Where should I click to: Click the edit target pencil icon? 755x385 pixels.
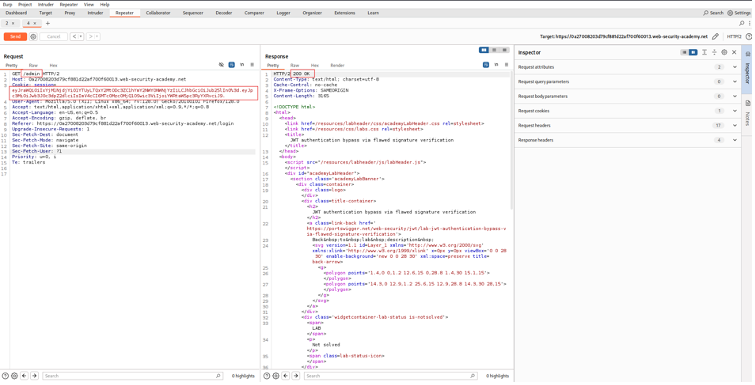(716, 37)
